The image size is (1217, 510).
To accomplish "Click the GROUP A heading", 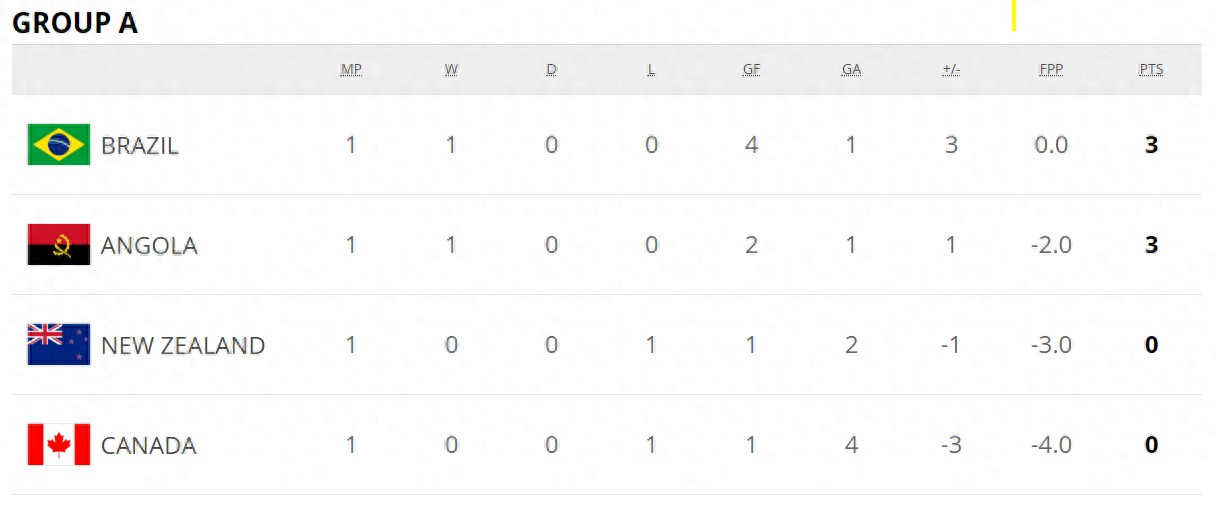I will click(x=75, y=23).
